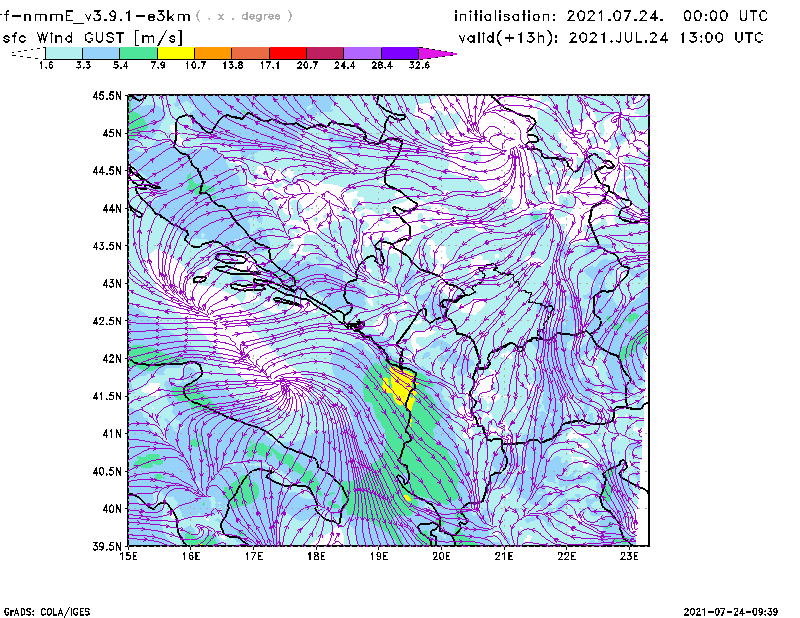Screen dimensions: 800x618
Task: Click the dashed white arrow below 1.6 in the legend
Action: [x=28, y=53]
